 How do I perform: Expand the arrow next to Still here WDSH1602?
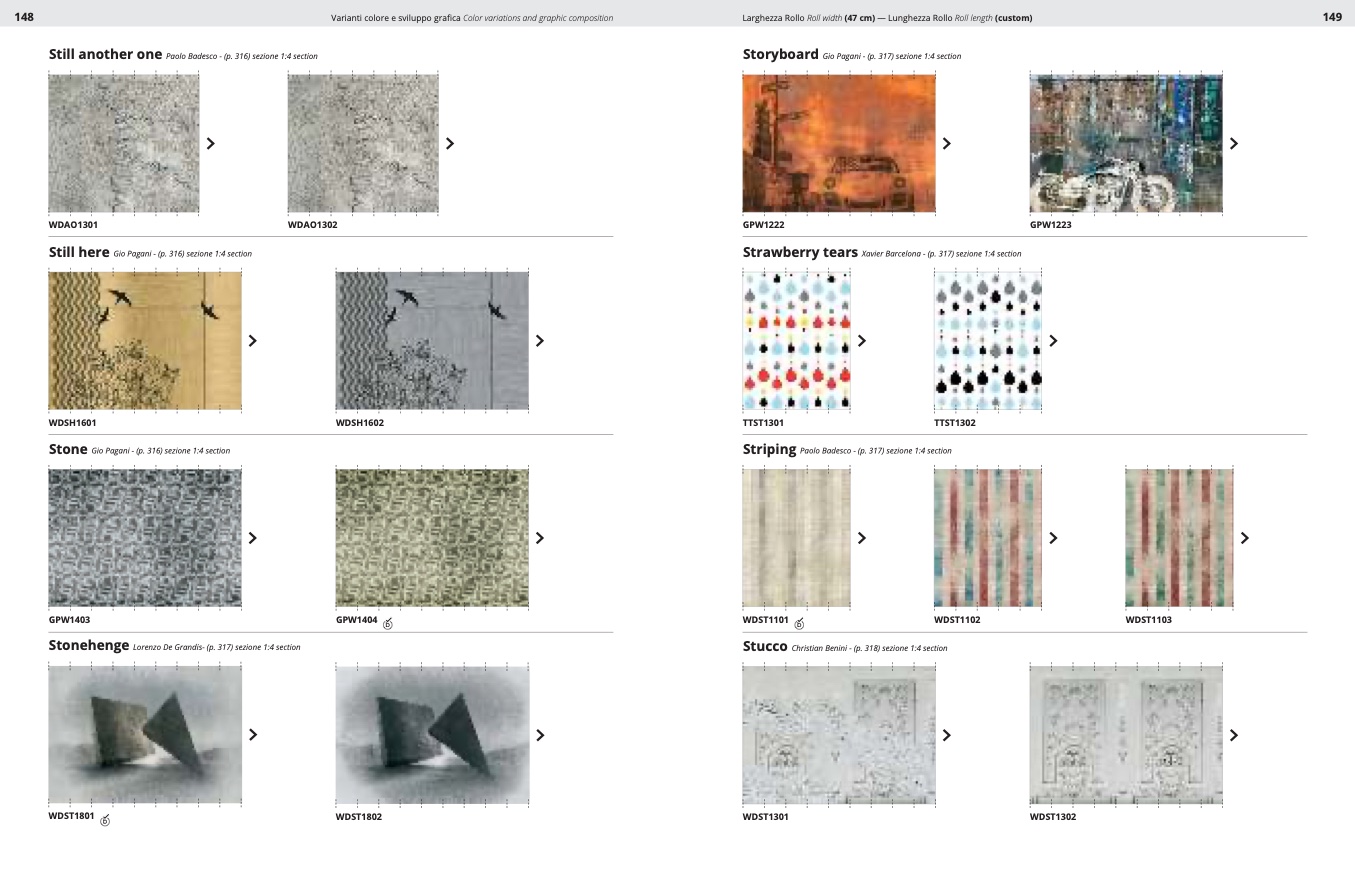tap(540, 341)
